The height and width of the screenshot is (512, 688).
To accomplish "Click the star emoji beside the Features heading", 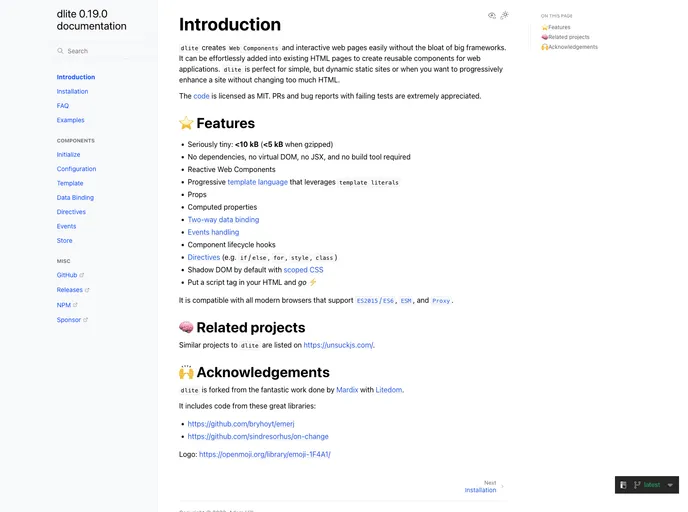I will (186, 123).
